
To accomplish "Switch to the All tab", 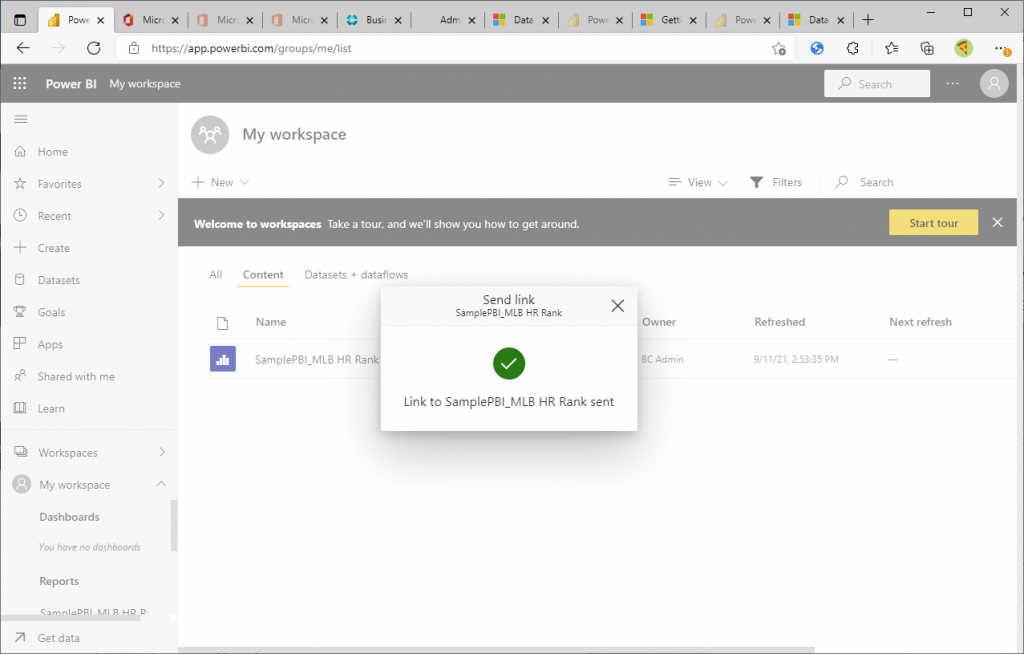I will tap(216, 274).
